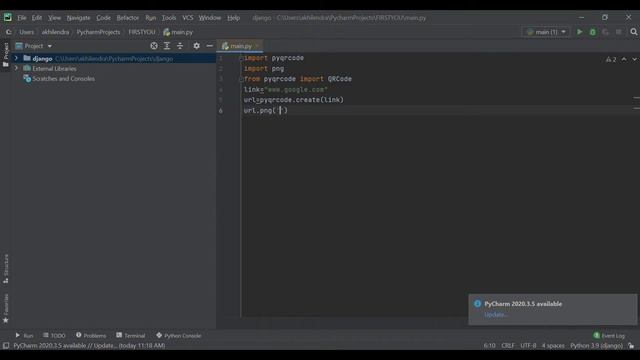Screen dimensions: 640x360
Task: Open the Edit menu
Action: pos(37,18)
